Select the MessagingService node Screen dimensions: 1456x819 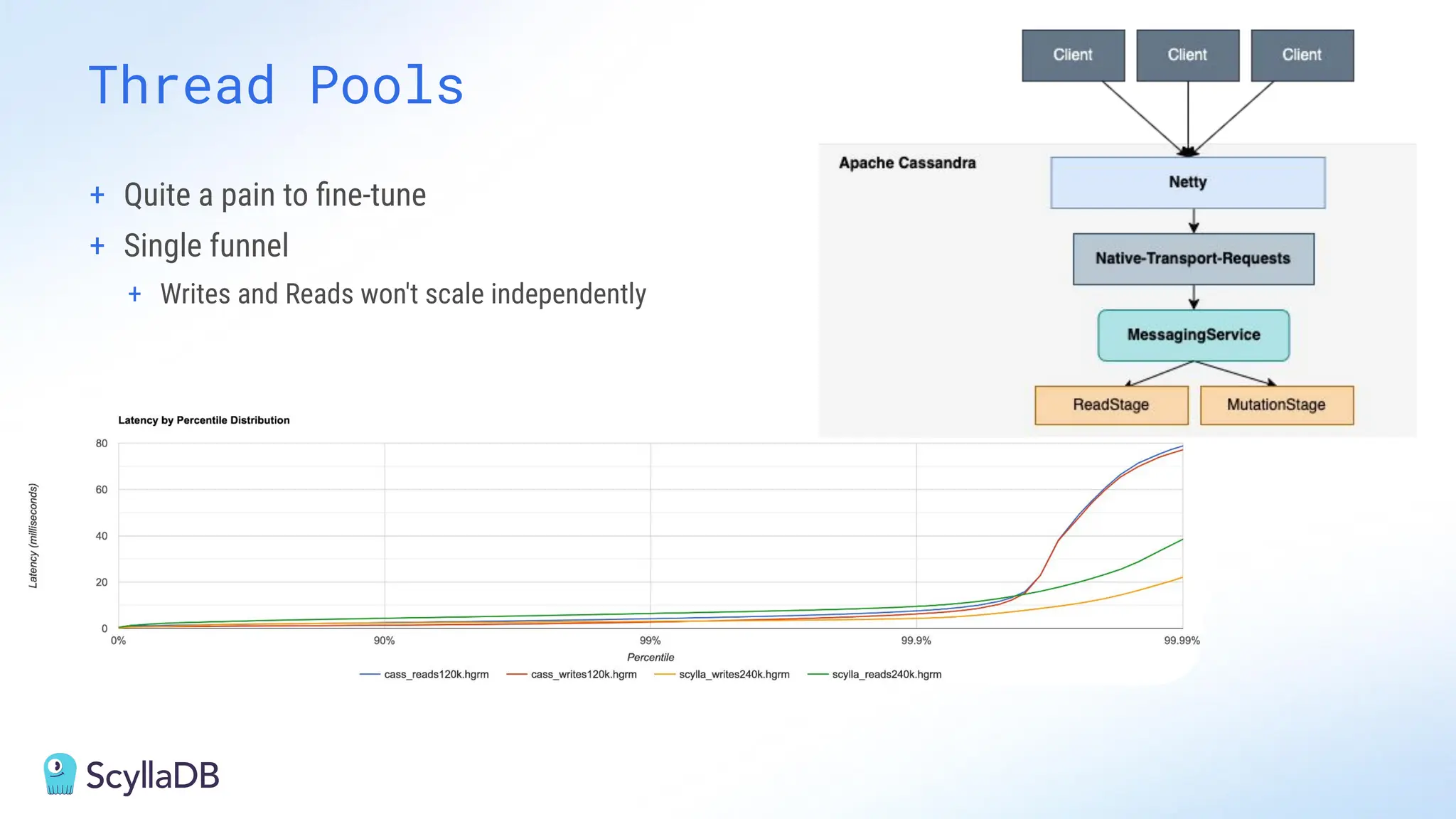(x=1193, y=335)
